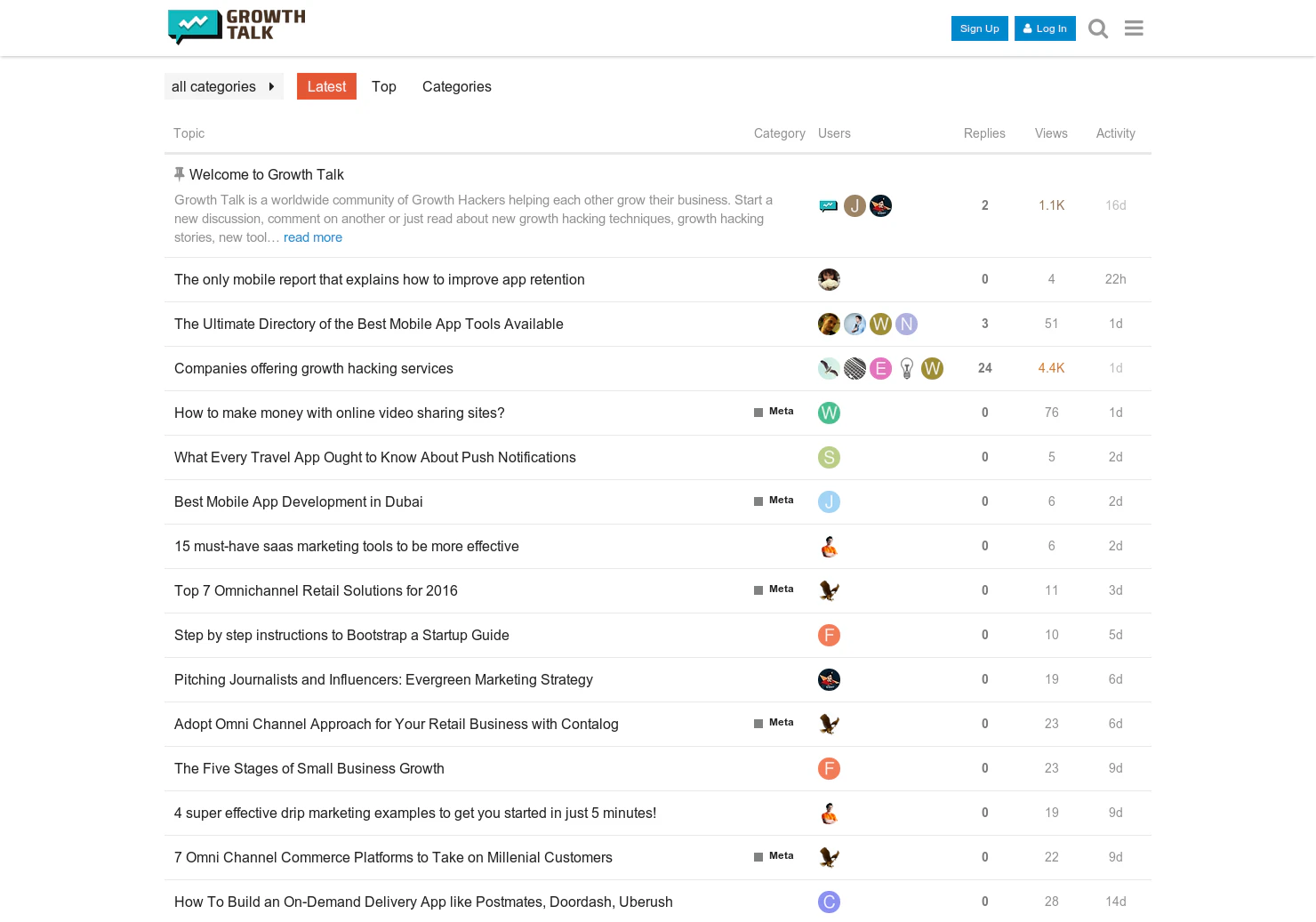Screen dimensions: 1316x922
Task: Click Meta category on Dubai row
Action: point(774,501)
